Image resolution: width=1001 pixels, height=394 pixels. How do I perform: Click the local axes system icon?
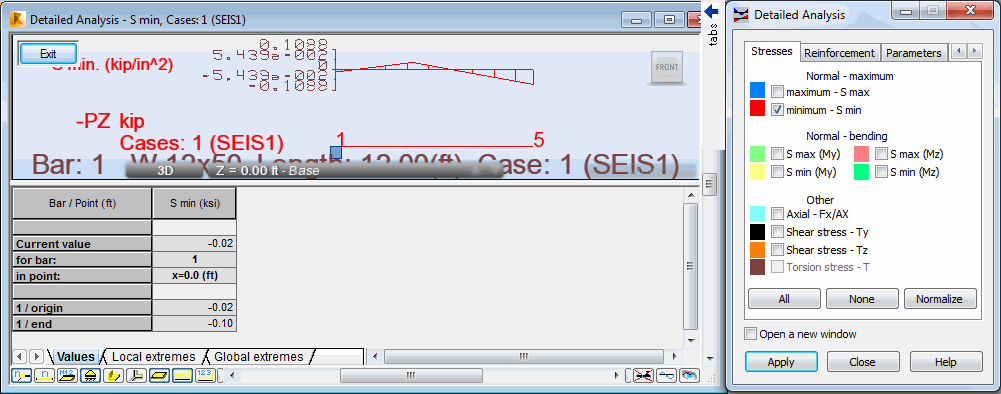(x=136, y=375)
